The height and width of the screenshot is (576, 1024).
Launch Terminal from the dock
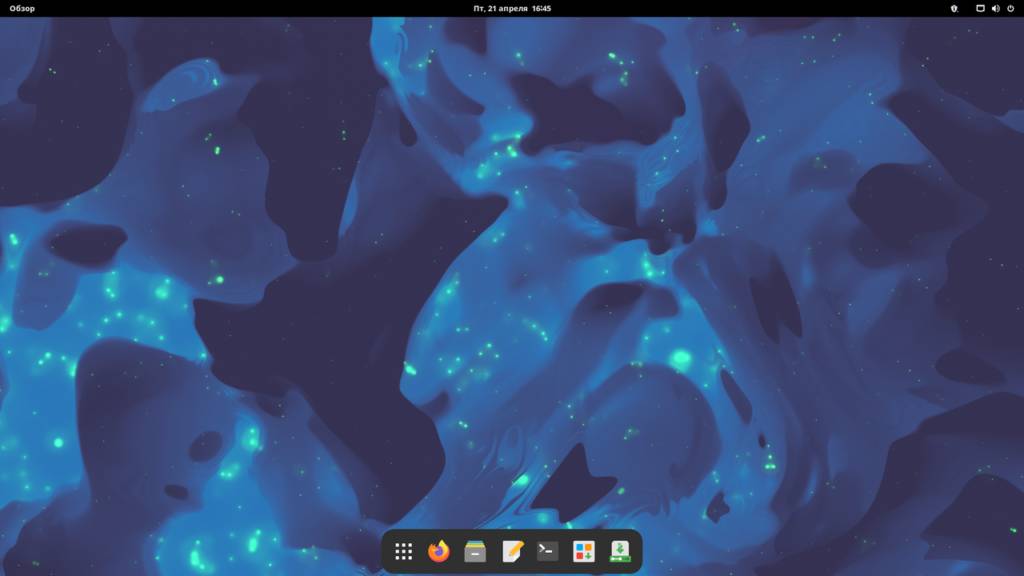click(x=547, y=551)
